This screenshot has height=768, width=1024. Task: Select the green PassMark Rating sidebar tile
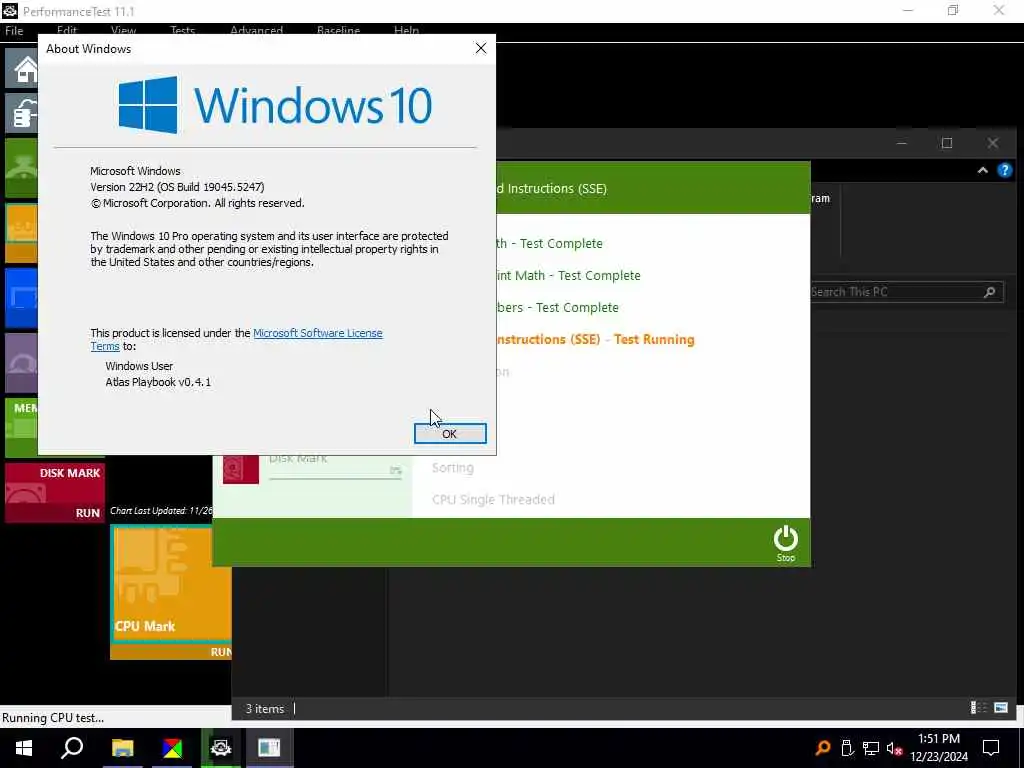point(22,167)
